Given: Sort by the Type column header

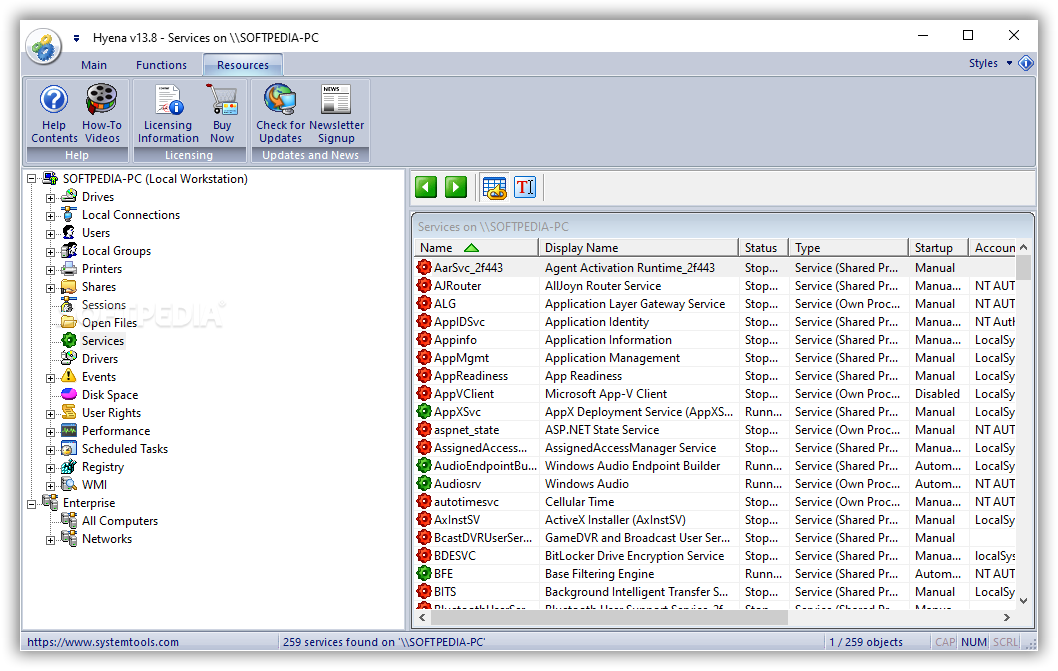Looking at the screenshot, I should point(848,248).
